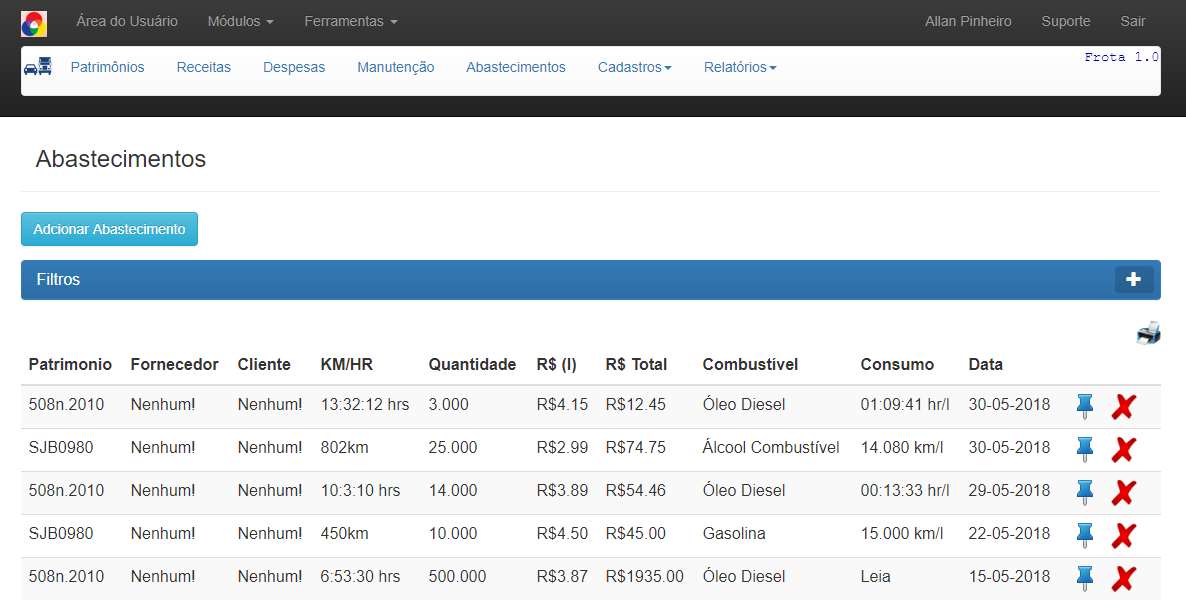
Task: Select the Despesas navigation item
Action: (x=294, y=67)
